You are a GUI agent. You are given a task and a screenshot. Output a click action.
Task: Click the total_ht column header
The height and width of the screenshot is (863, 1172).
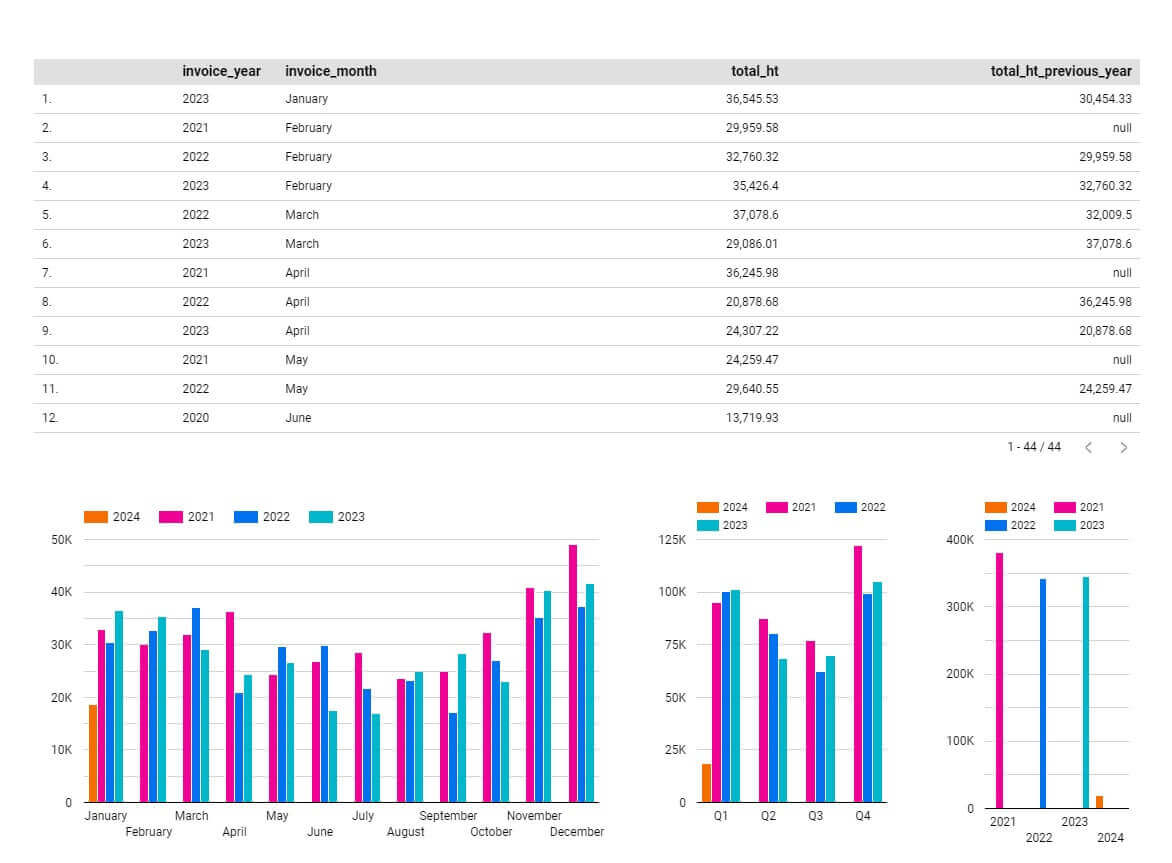[x=754, y=71]
